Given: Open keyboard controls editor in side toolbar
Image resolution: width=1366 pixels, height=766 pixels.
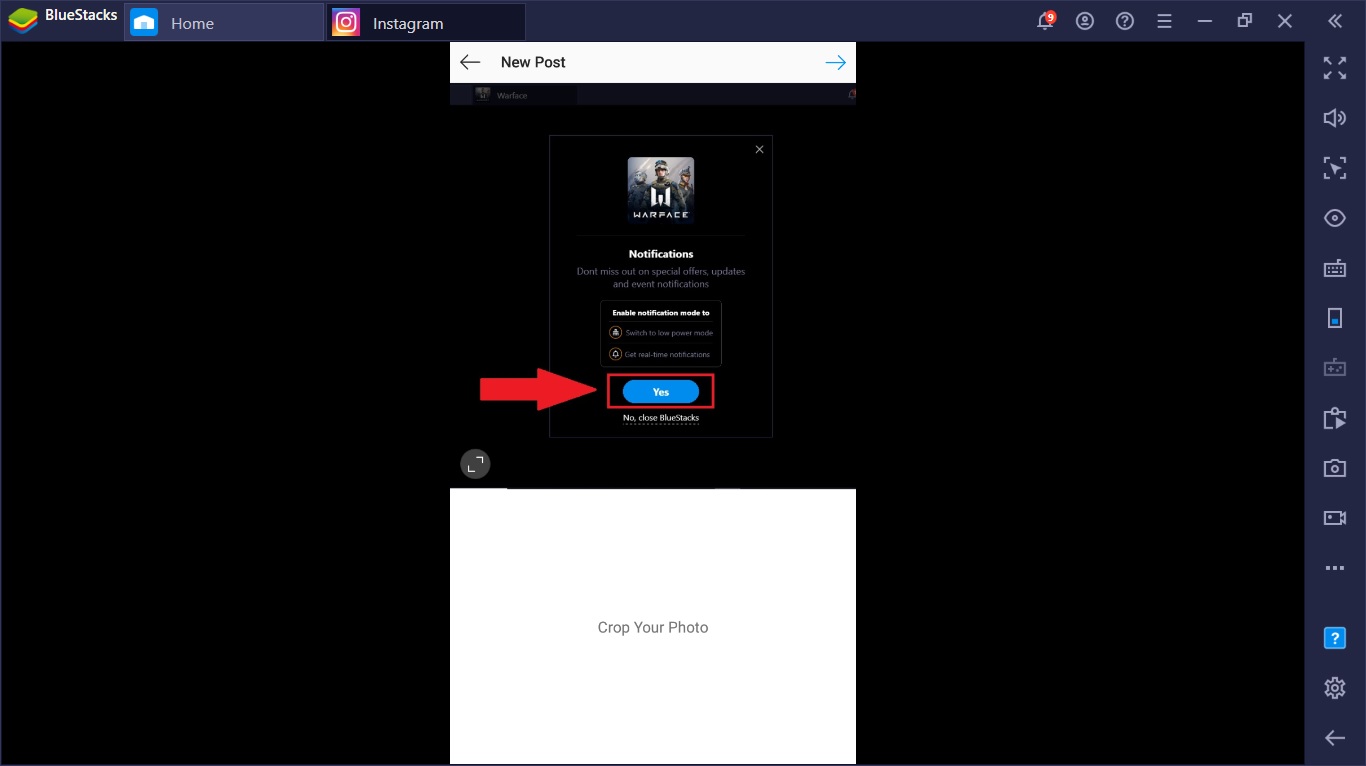Looking at the screenshot, I should tap(1335, 268).
